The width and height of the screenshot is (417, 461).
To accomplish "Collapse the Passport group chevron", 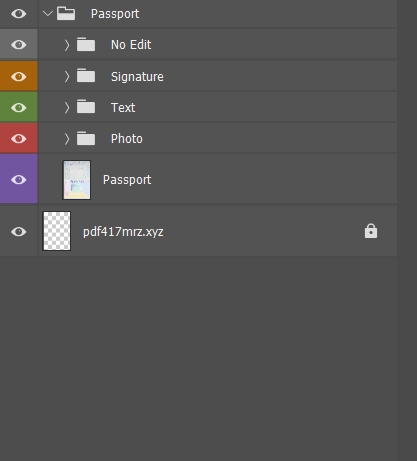I will click(x=48, y=14).
